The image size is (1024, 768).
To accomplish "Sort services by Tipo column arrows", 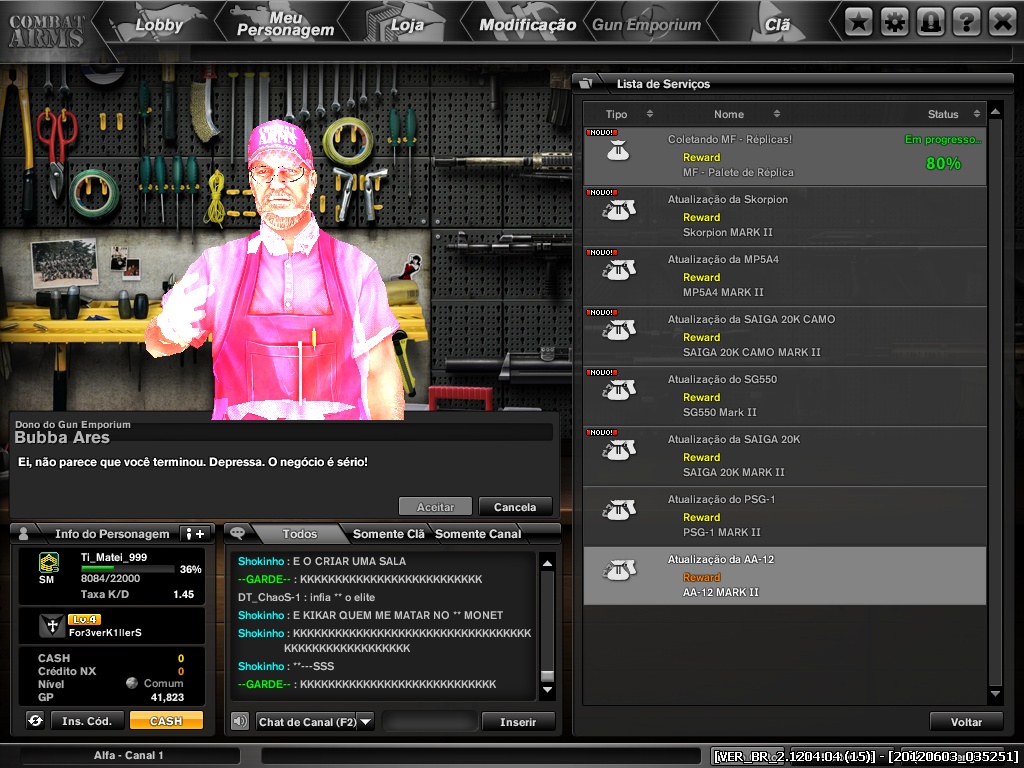I will coord(650,114).
